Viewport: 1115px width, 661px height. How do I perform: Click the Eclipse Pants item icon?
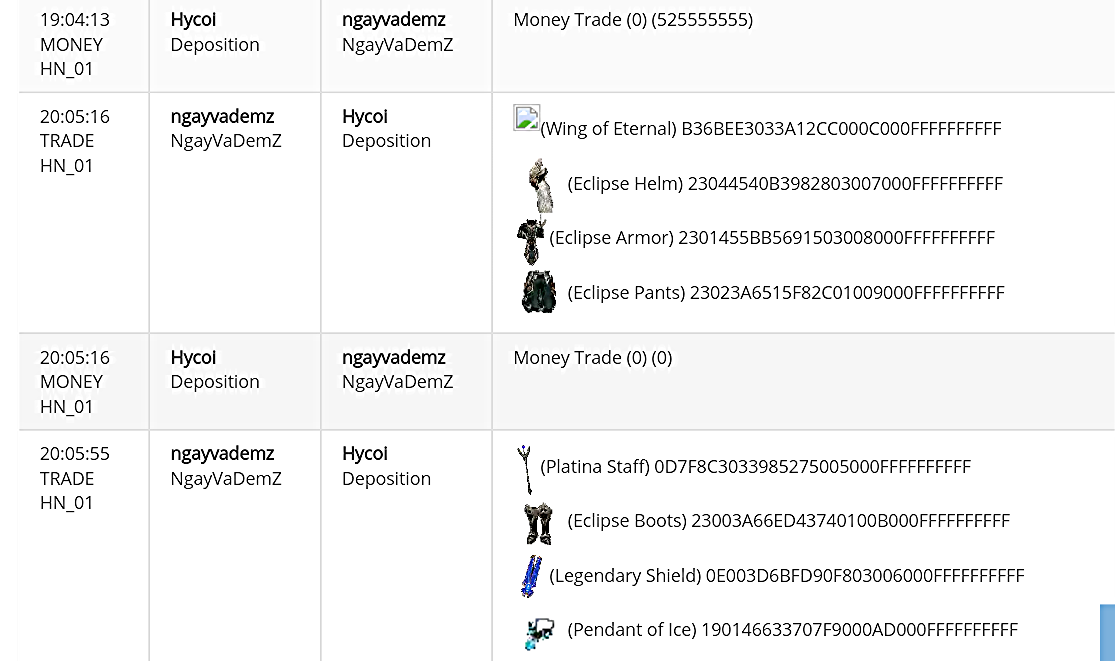tap(538, 291)
